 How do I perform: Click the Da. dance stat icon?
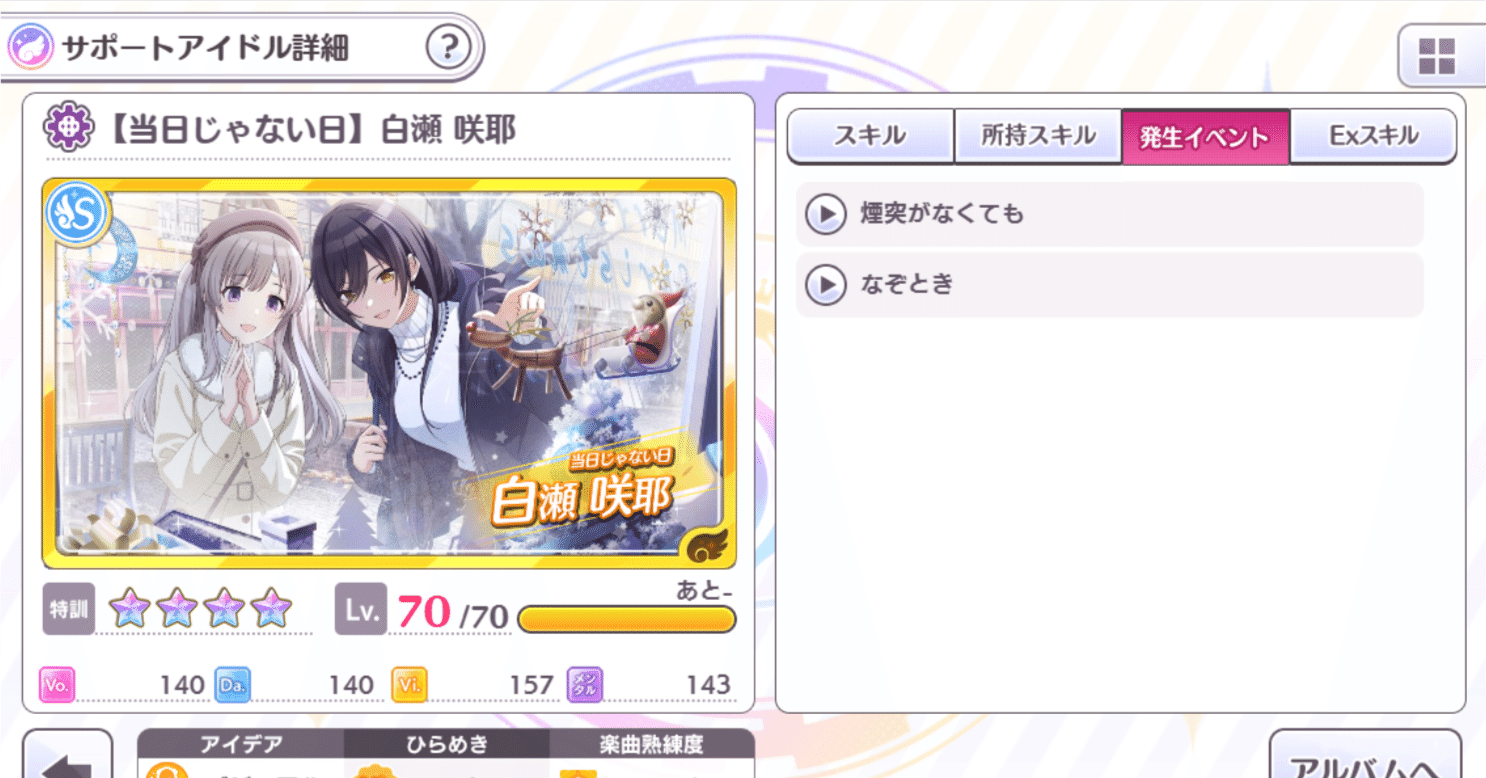(x=232, y=685)
